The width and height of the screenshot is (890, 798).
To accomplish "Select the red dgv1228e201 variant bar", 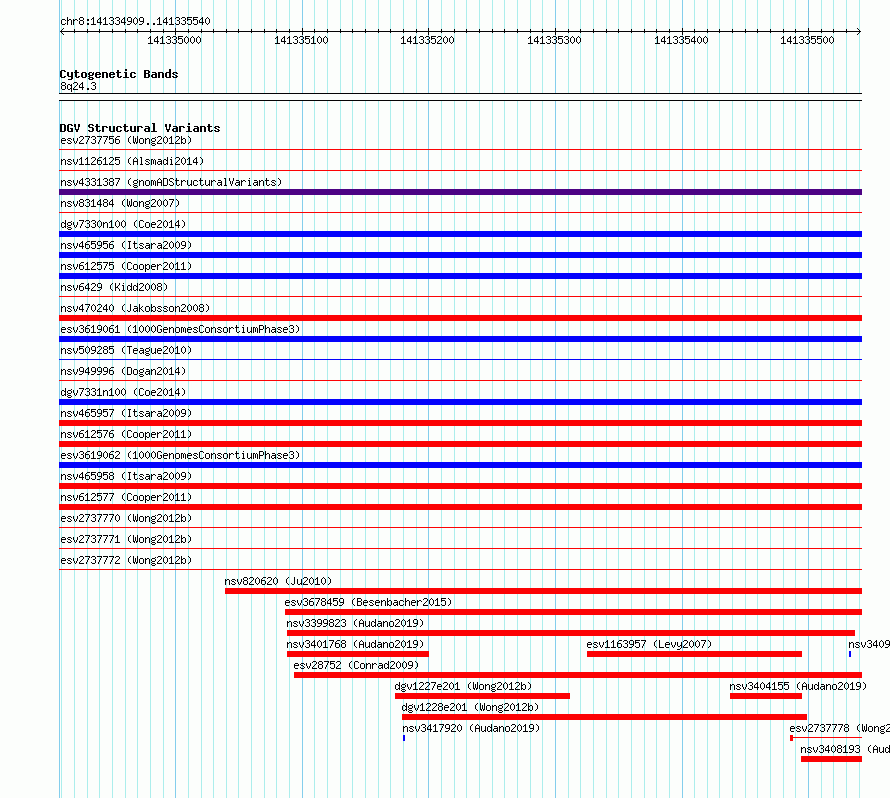I will coord(604,717).
